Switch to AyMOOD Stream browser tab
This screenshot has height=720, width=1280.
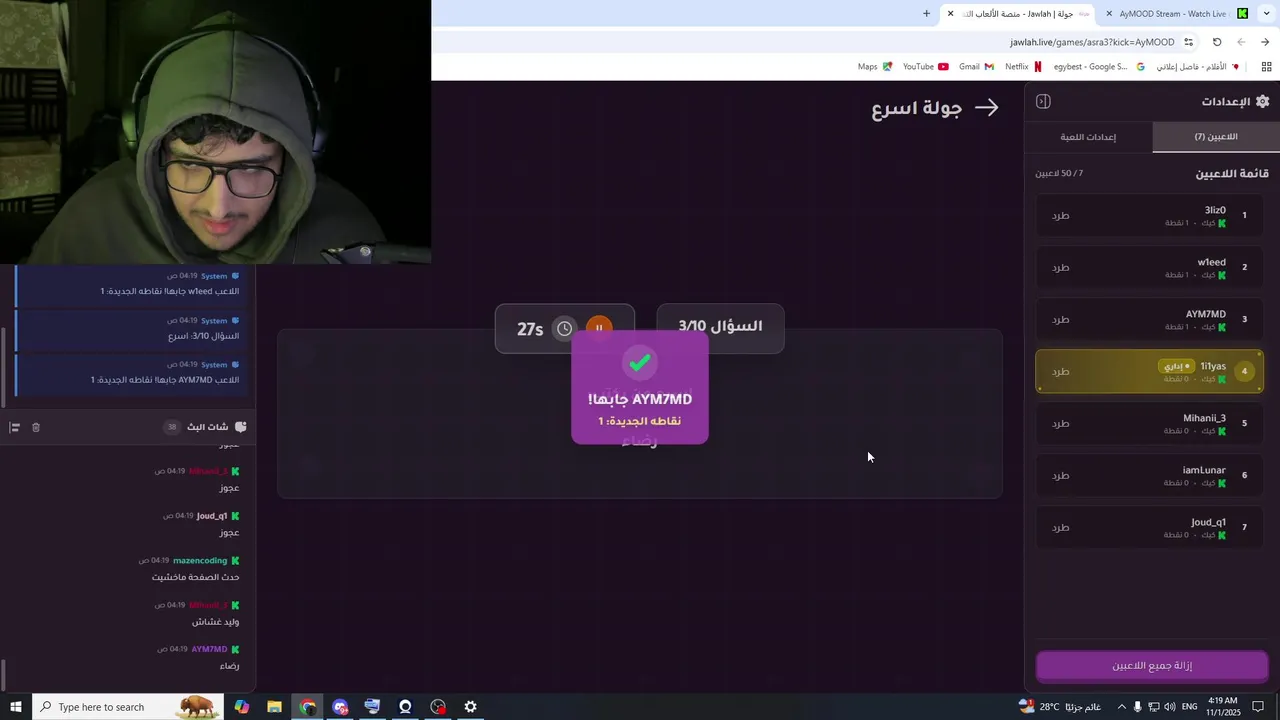coord(1175,14)
